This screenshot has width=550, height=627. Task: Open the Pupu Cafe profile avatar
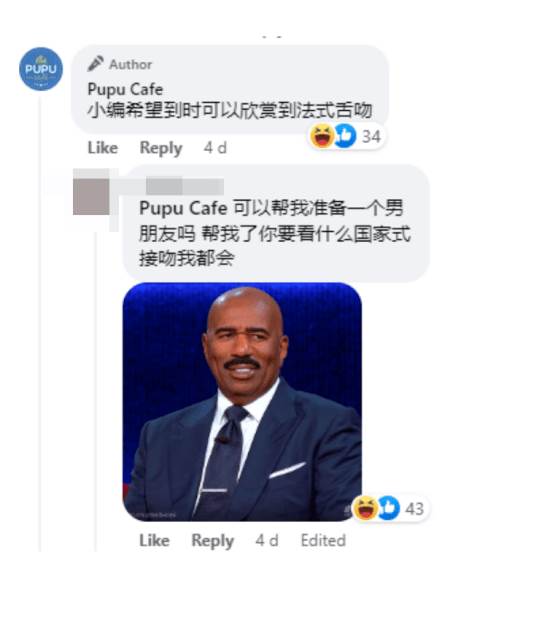pos(41,69)
